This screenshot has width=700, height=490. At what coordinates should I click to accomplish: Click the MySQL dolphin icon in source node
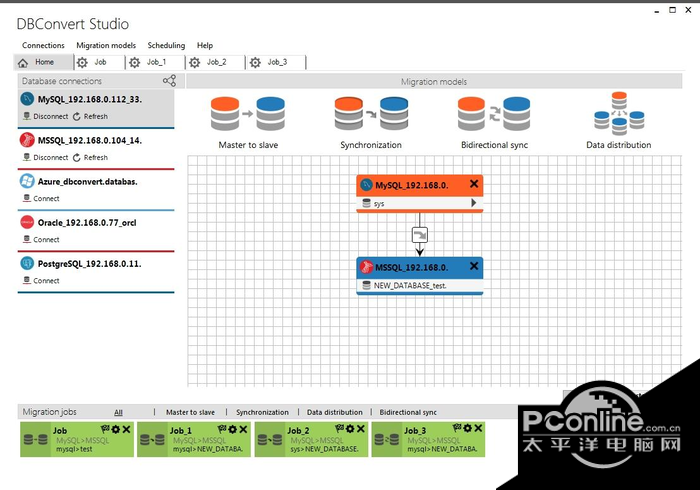coord(367,185)
